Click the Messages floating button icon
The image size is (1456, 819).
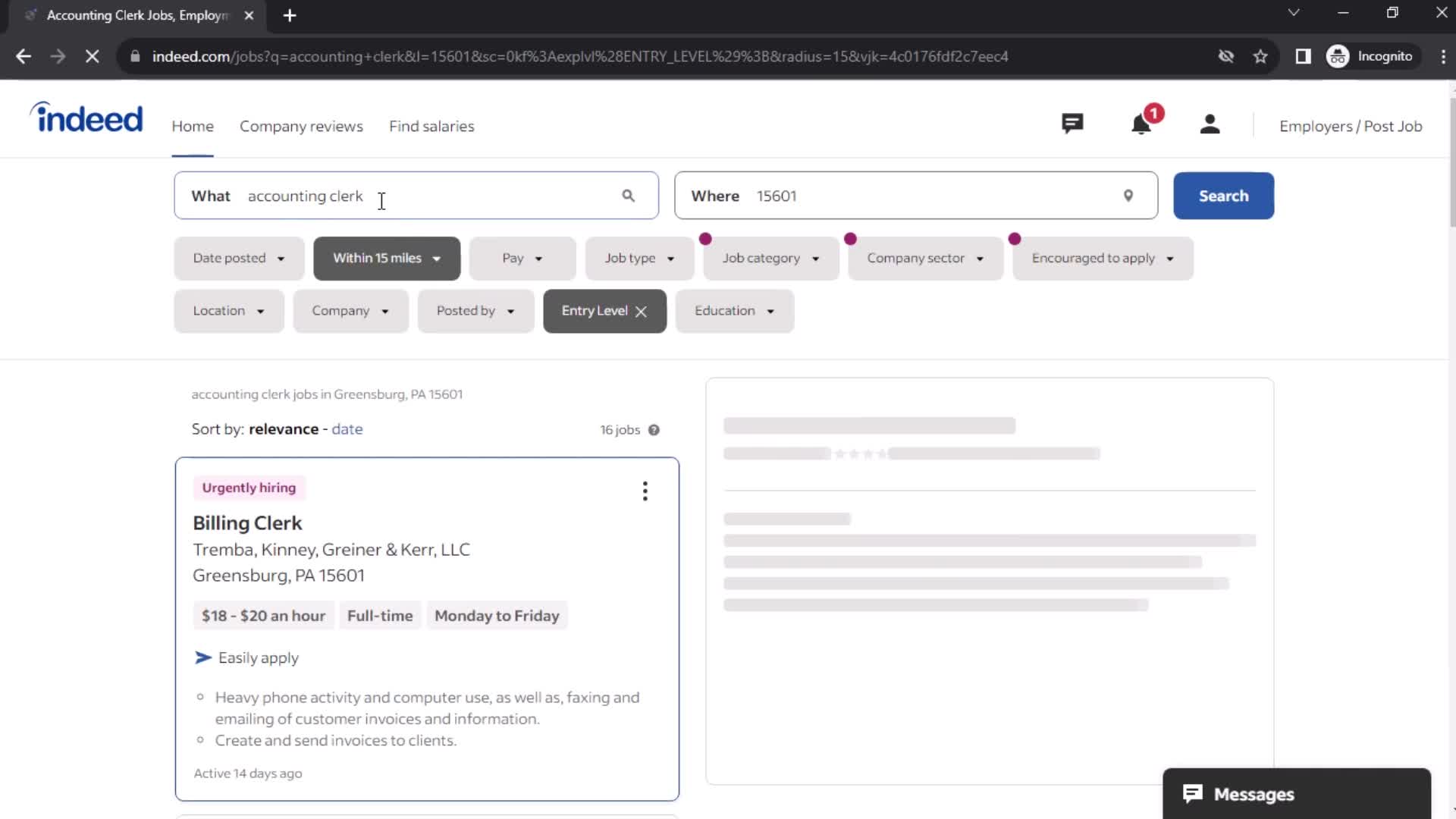(x=1195, y=793)
